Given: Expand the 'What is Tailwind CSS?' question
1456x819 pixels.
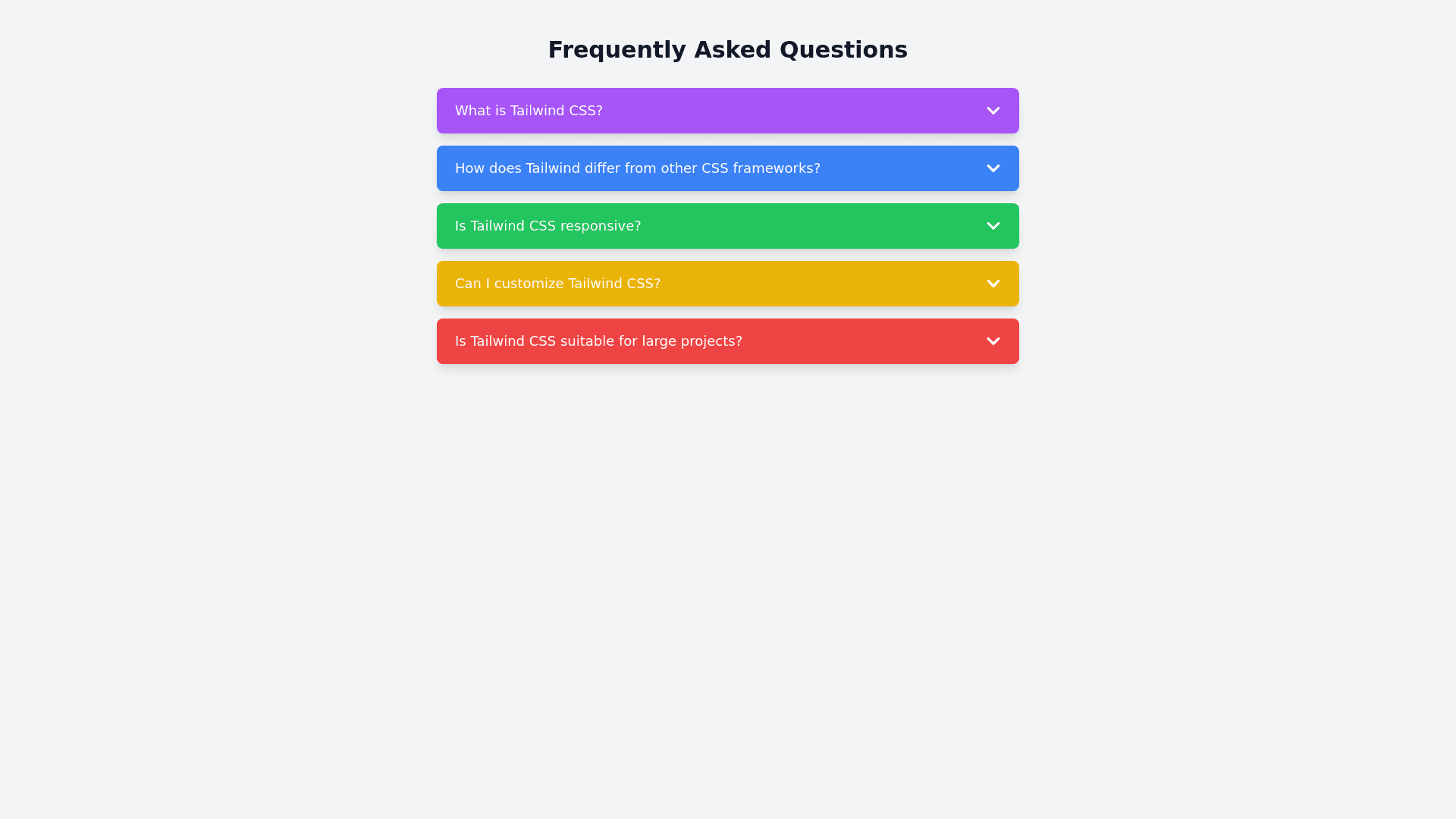Looking at the screenshot, I should pos(529,111).
